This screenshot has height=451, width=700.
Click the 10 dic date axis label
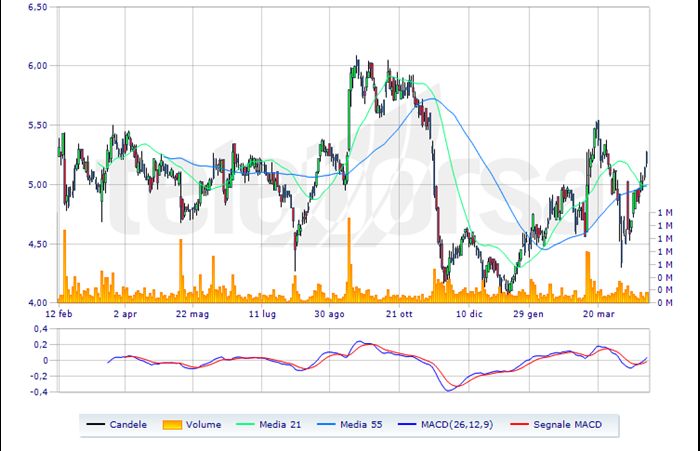[468, 312]
